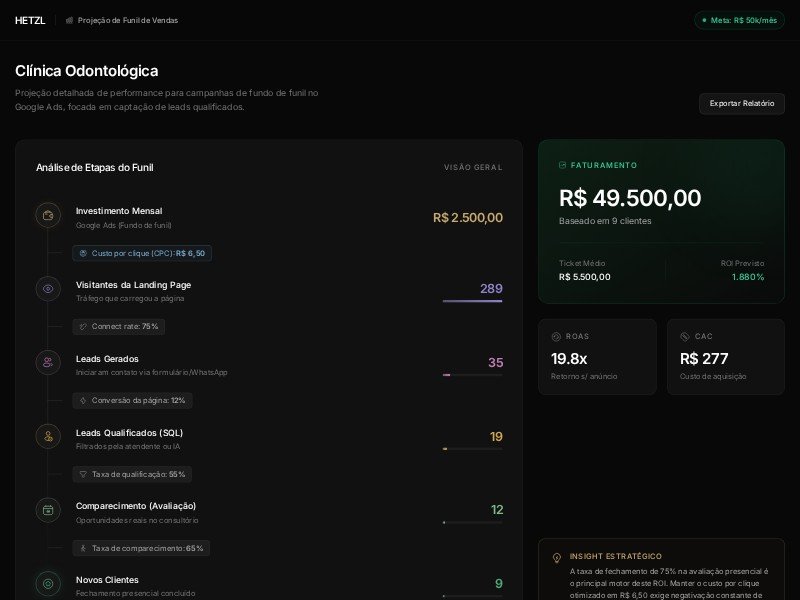Image resolution: width=800 pixels, height=600 pixels.
Task: Click the Connect rate 75% chip
Action: pos(118,326)
